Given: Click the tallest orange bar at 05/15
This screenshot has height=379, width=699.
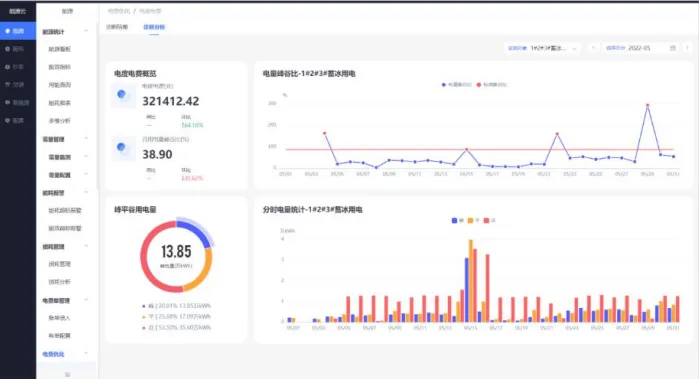Looking at the screenshot, I should [470, 281].
